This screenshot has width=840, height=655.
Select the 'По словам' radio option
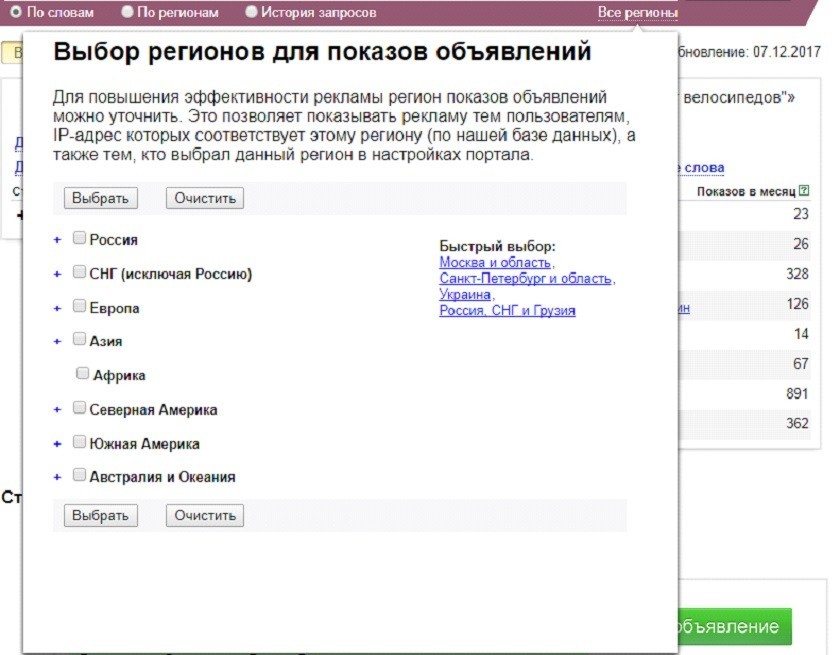coord(16,12)
